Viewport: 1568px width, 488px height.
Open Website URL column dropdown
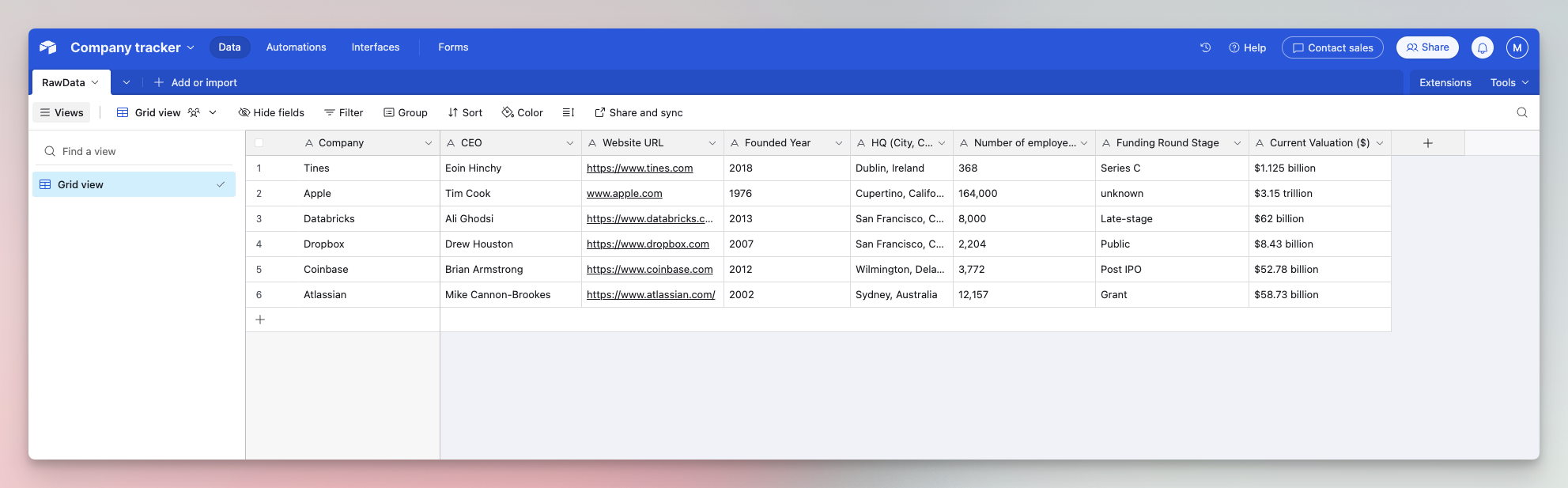pyautogui.click(x=712, y=143)
